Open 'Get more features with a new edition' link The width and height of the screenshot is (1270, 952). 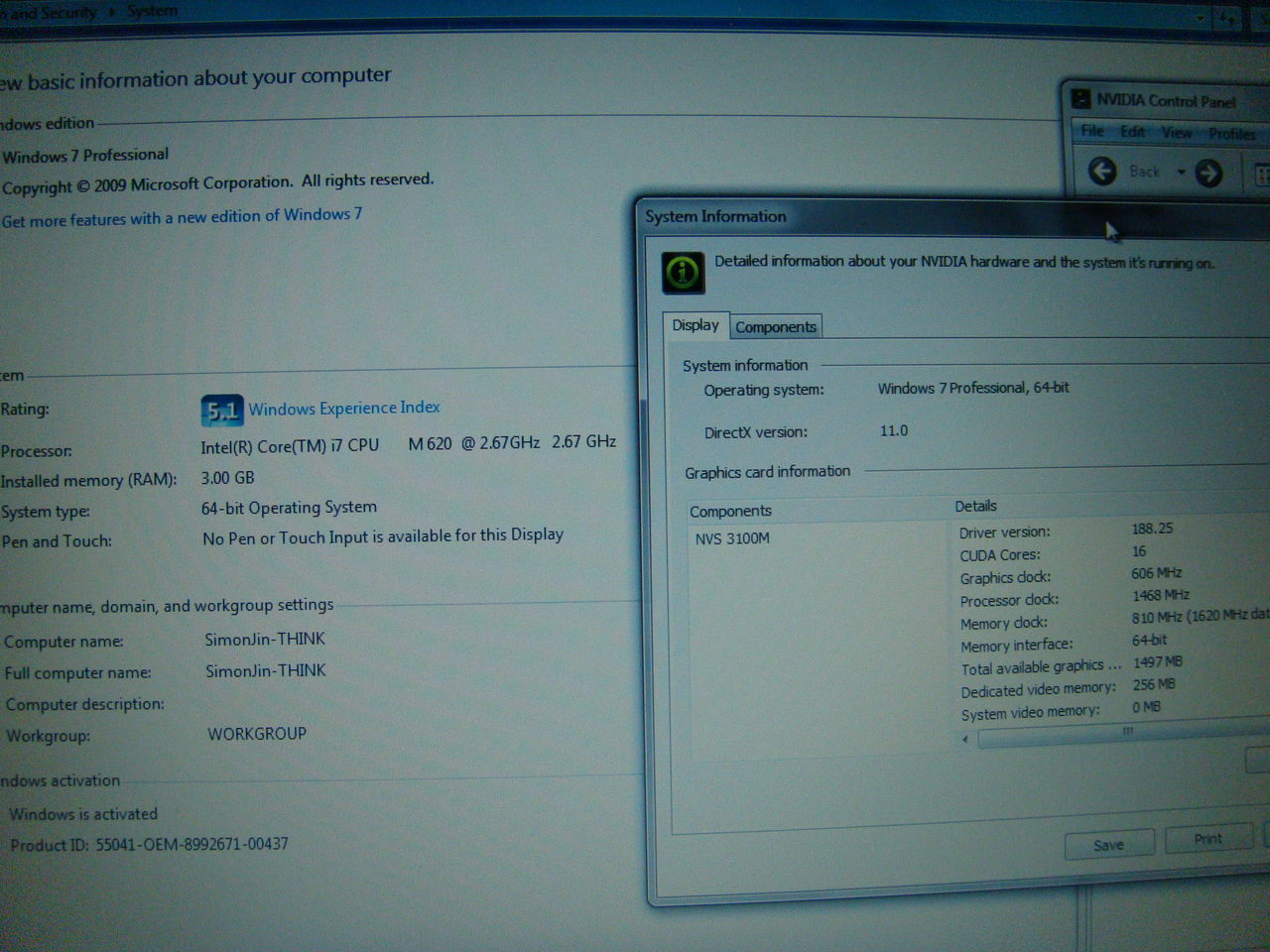point(182,217)
